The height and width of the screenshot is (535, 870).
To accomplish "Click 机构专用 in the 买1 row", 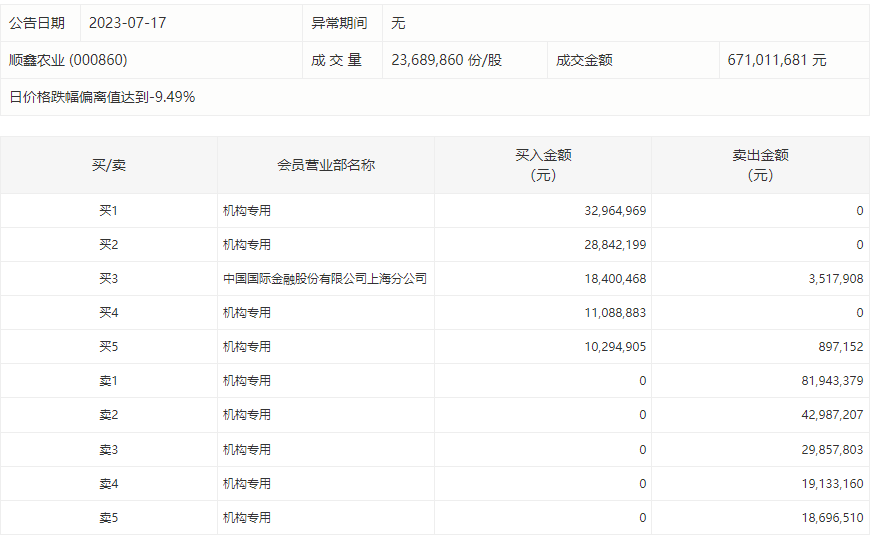I will (247, 210).
